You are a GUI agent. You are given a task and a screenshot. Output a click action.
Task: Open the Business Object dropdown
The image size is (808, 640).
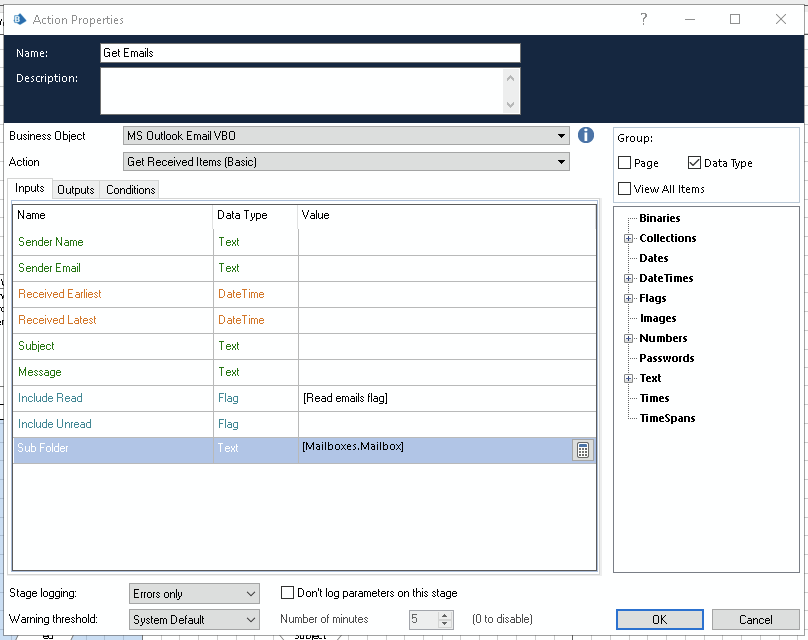point(562,136)
